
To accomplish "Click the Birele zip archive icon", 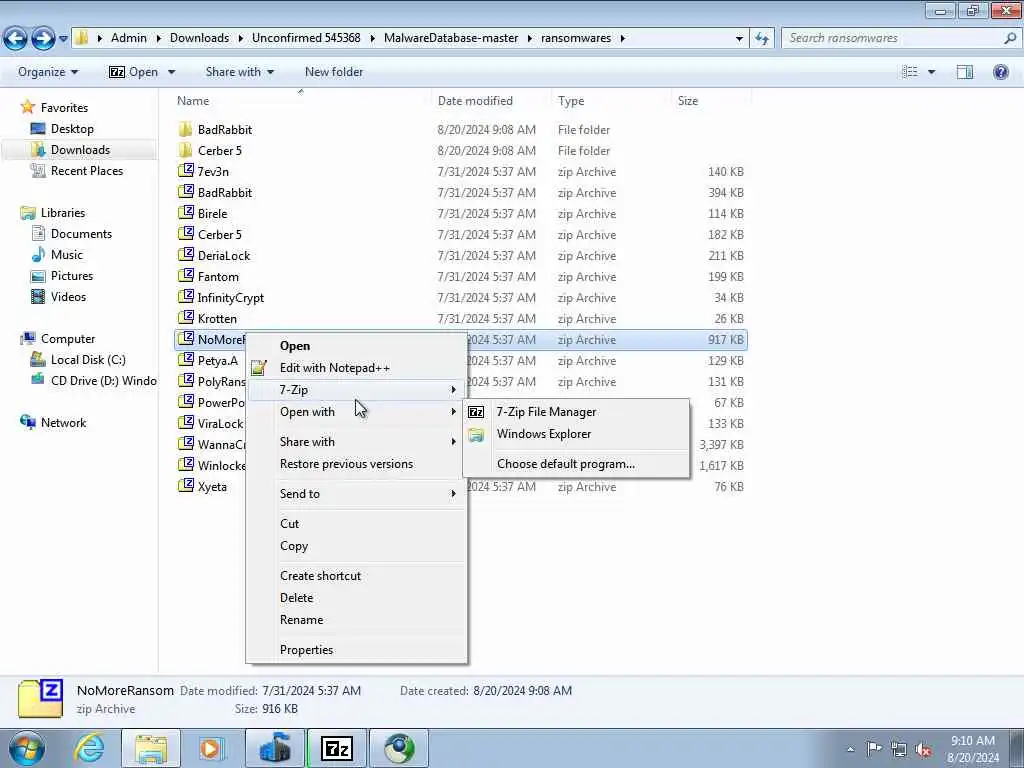I will coord(186,213).
